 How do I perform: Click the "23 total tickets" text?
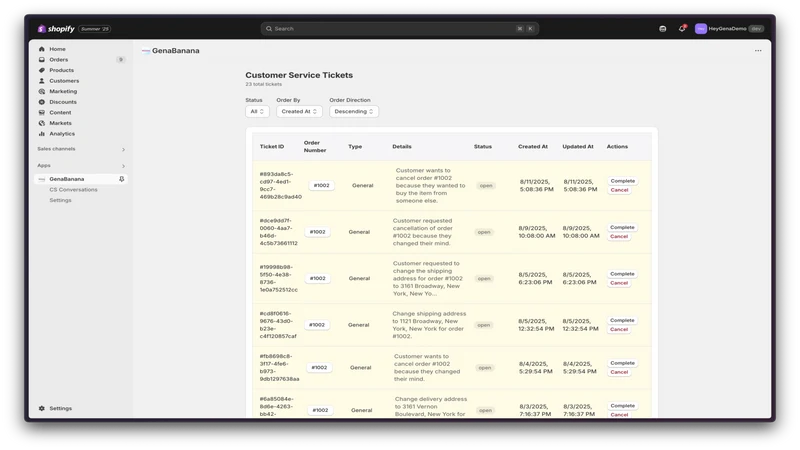coord(263,84)
